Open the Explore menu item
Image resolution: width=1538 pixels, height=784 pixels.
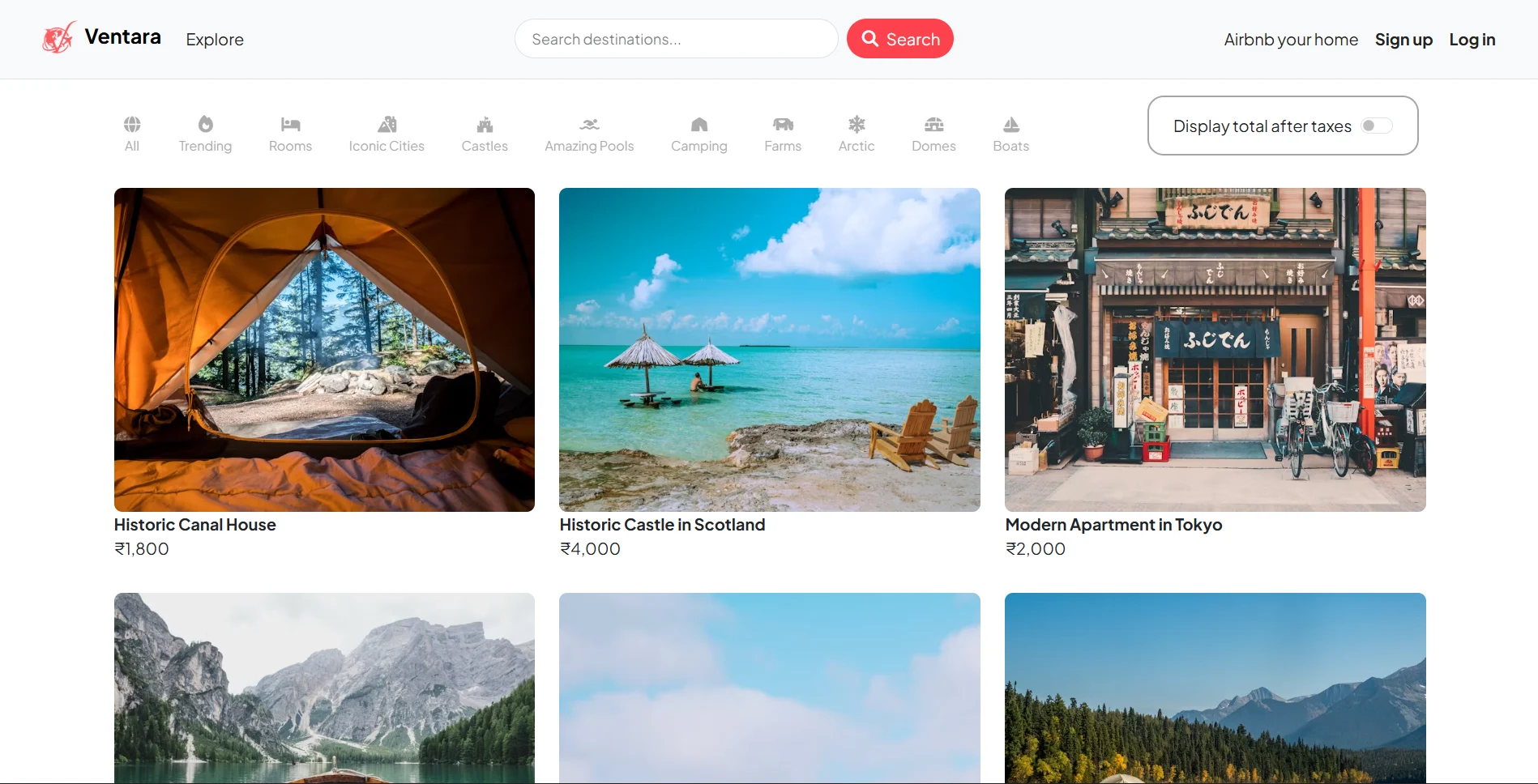point(215,40)
